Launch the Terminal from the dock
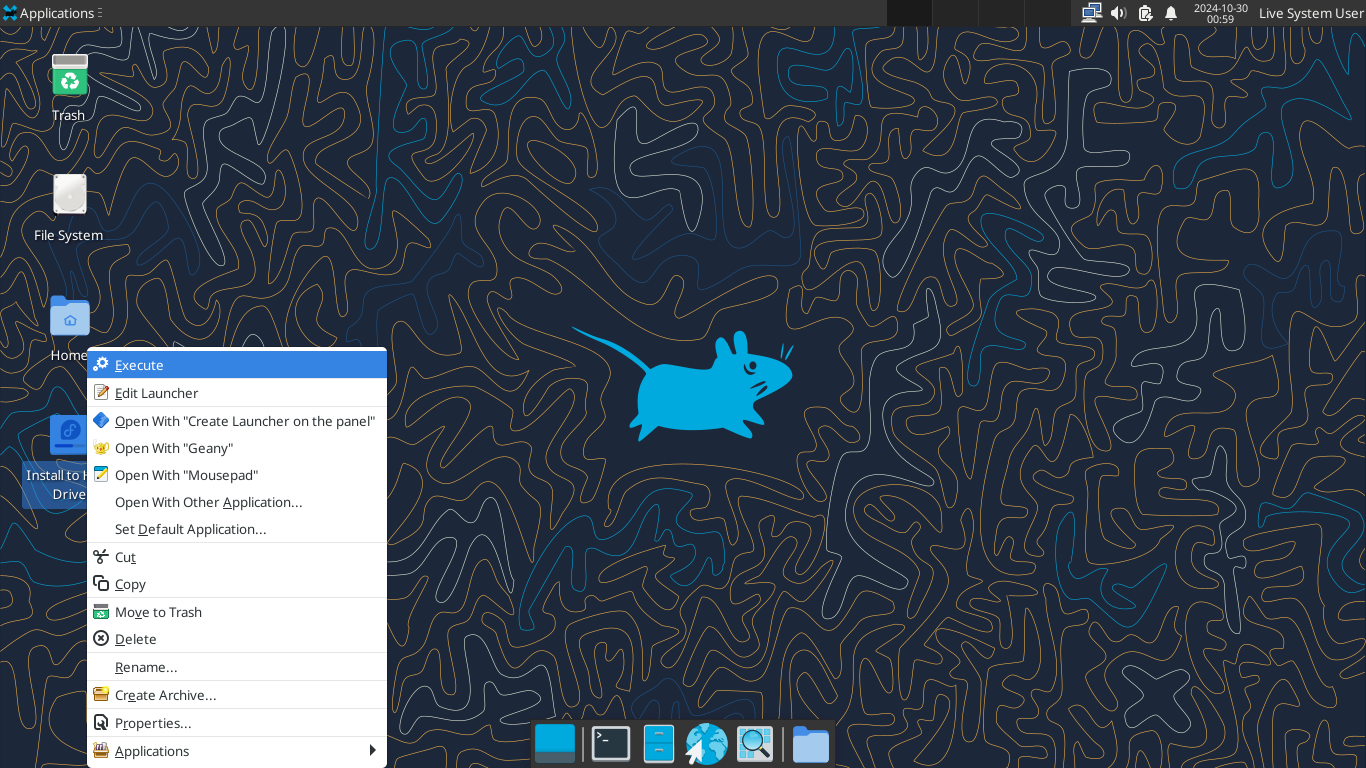Screen dimensions: 1366x768 611,744
